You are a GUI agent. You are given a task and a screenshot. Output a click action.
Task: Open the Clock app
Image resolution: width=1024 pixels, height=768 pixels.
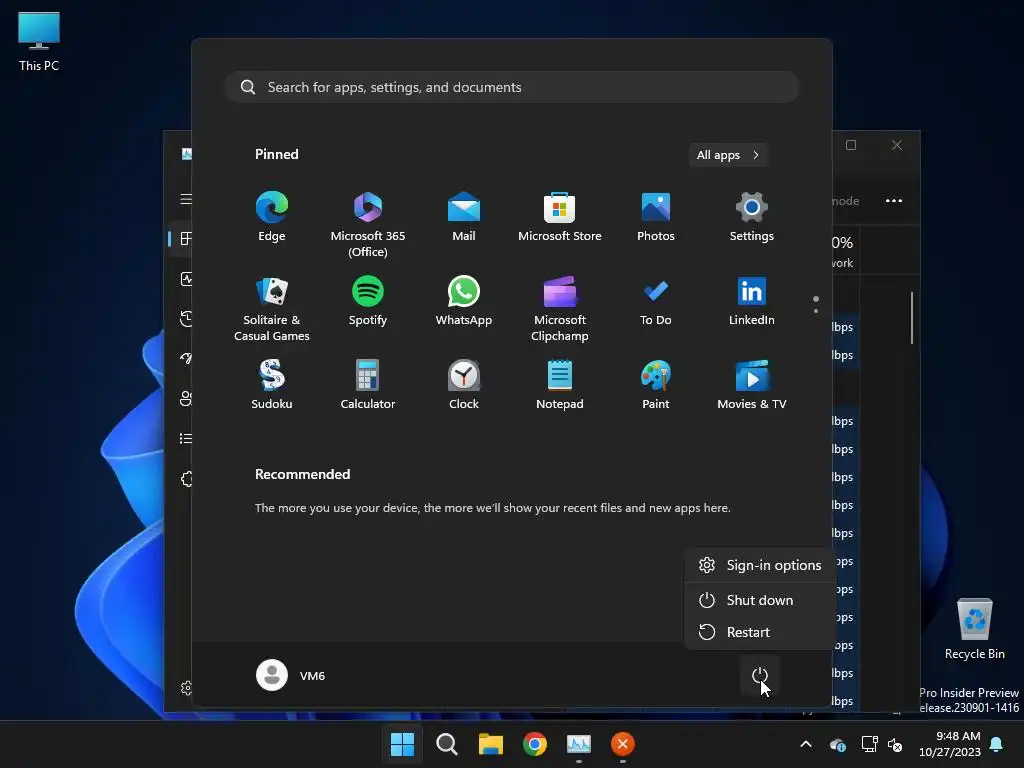coord(464,385)
